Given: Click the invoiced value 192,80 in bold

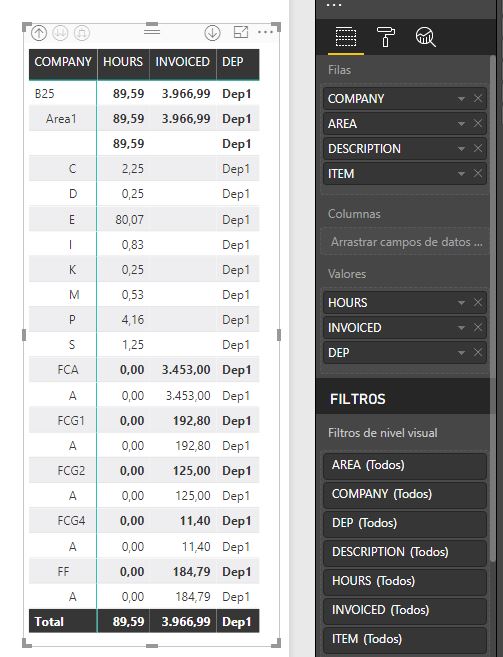Looking at the screenshot, I should 192,420.
